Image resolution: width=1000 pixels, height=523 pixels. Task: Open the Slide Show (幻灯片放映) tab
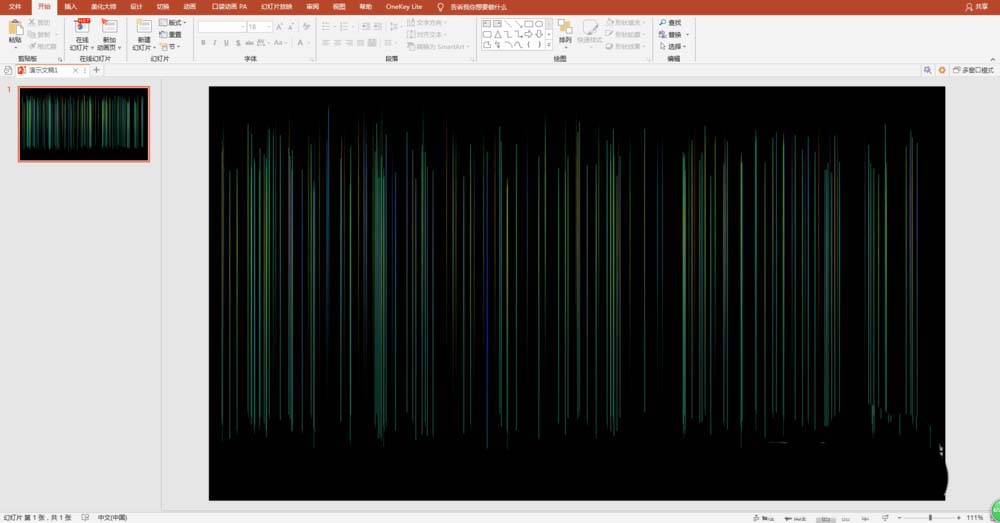pos(277,6)
